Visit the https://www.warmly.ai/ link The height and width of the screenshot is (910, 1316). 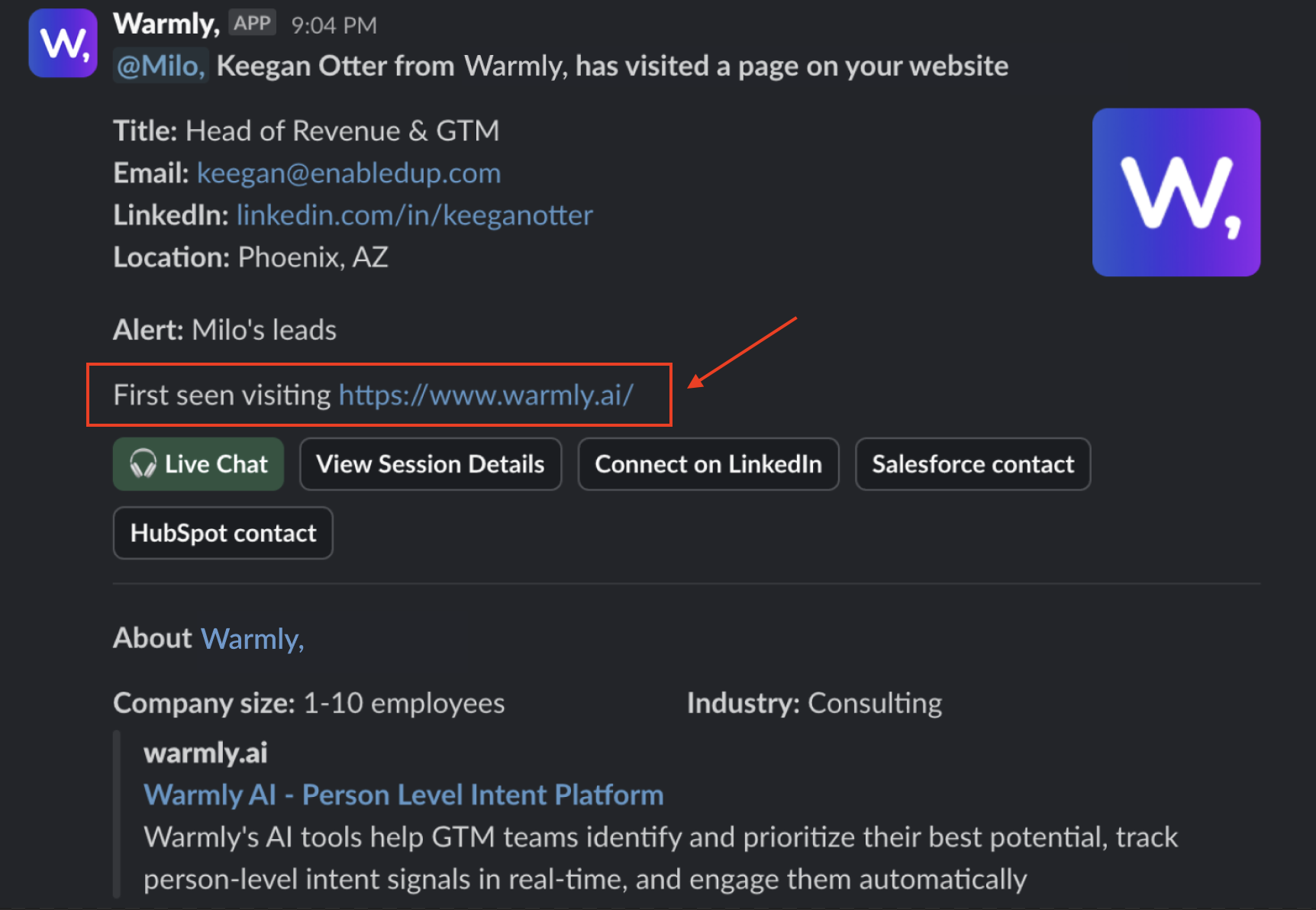[485, 395]
